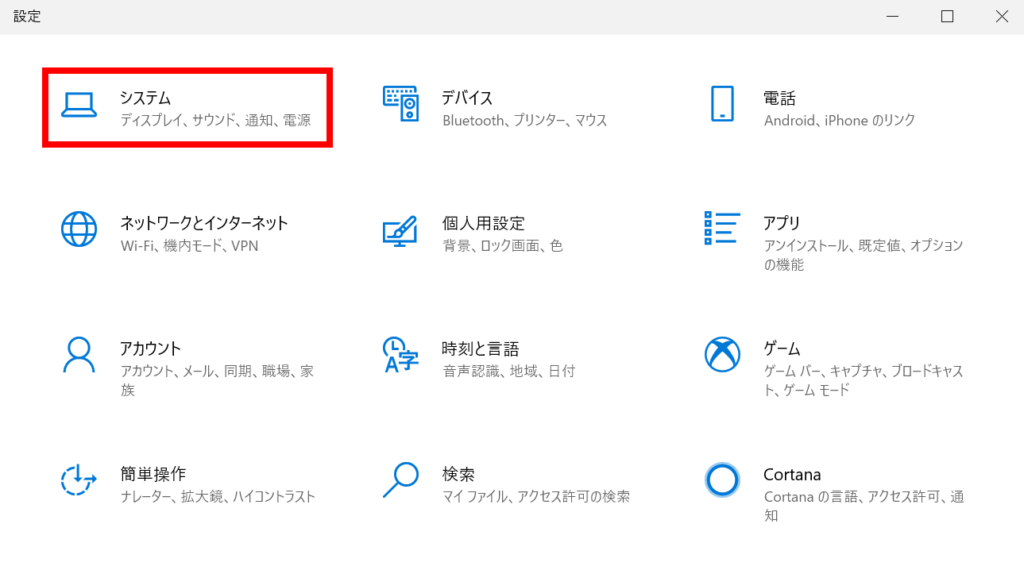This screenshot has width=1024, height=570.
Task: Select the デバイス heading text
Action: tap(467, 98)
